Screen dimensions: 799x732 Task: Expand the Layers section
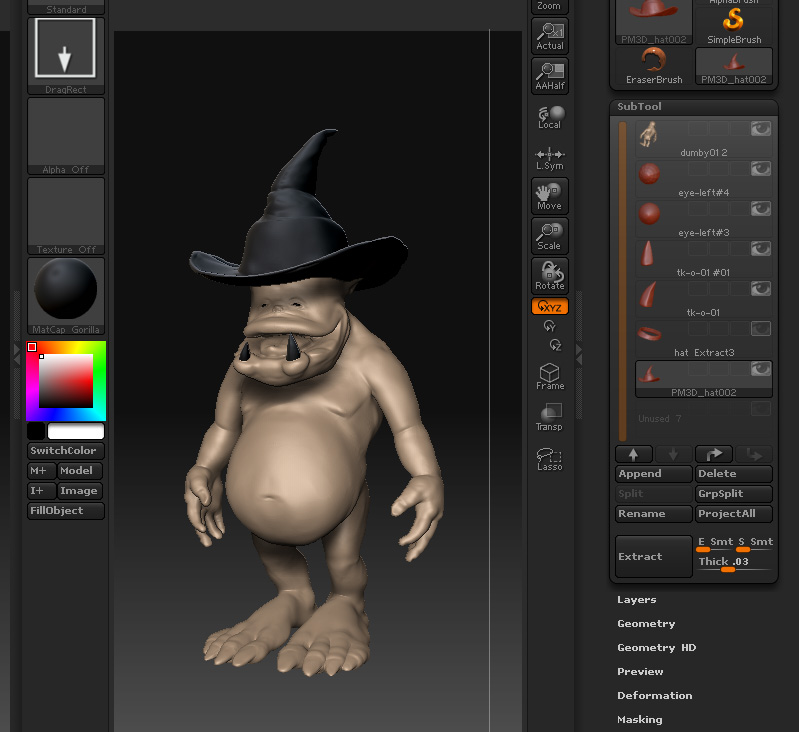pos(636,600)
